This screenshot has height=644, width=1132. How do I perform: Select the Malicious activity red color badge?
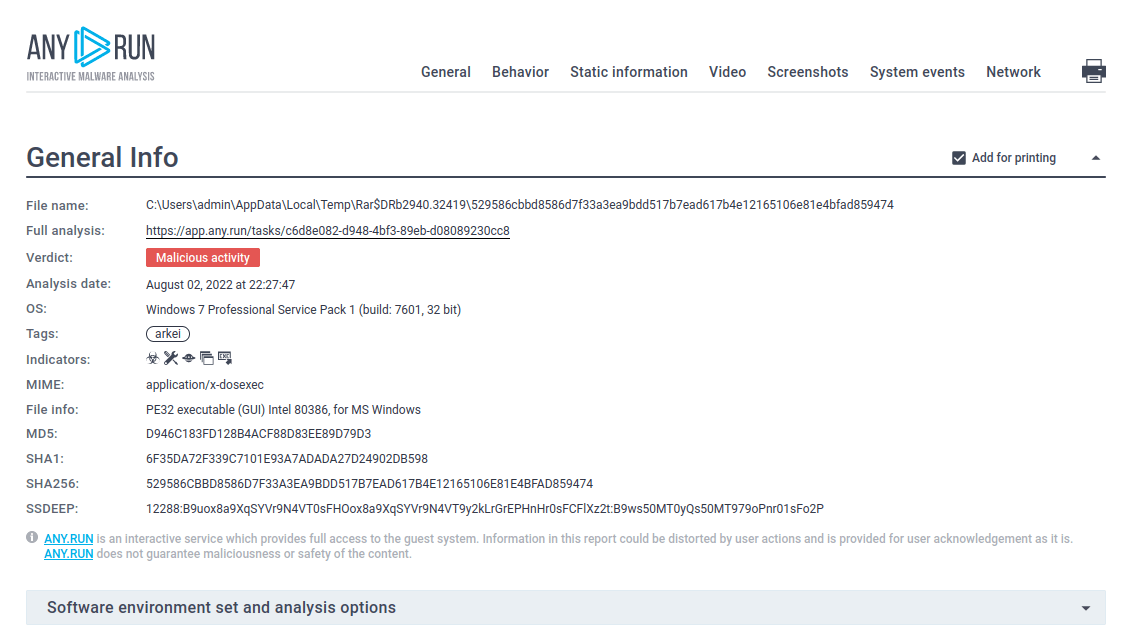click(202, 257)
